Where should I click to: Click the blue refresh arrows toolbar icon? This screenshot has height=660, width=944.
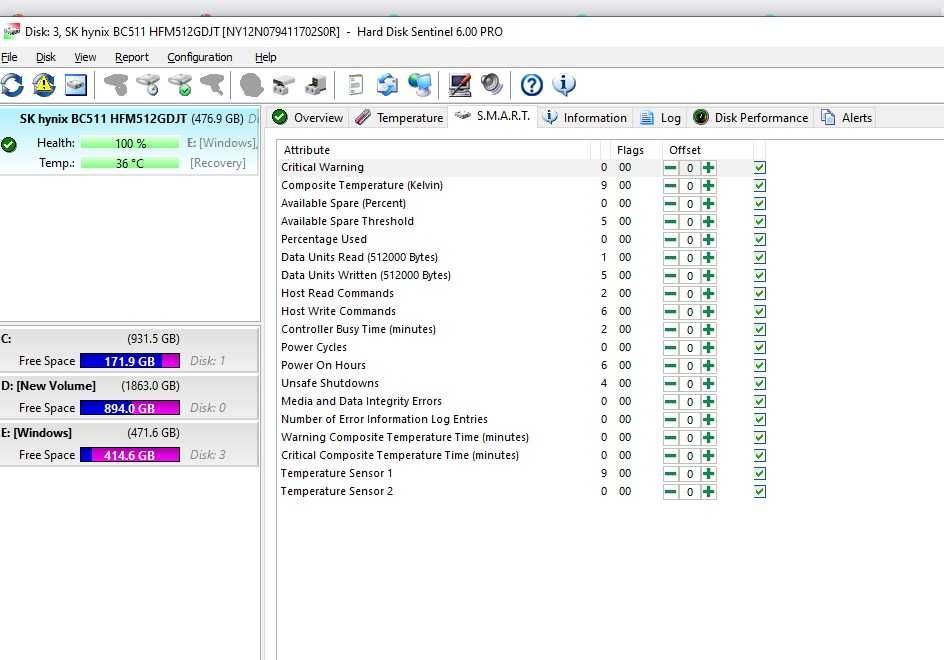point(12,85)
